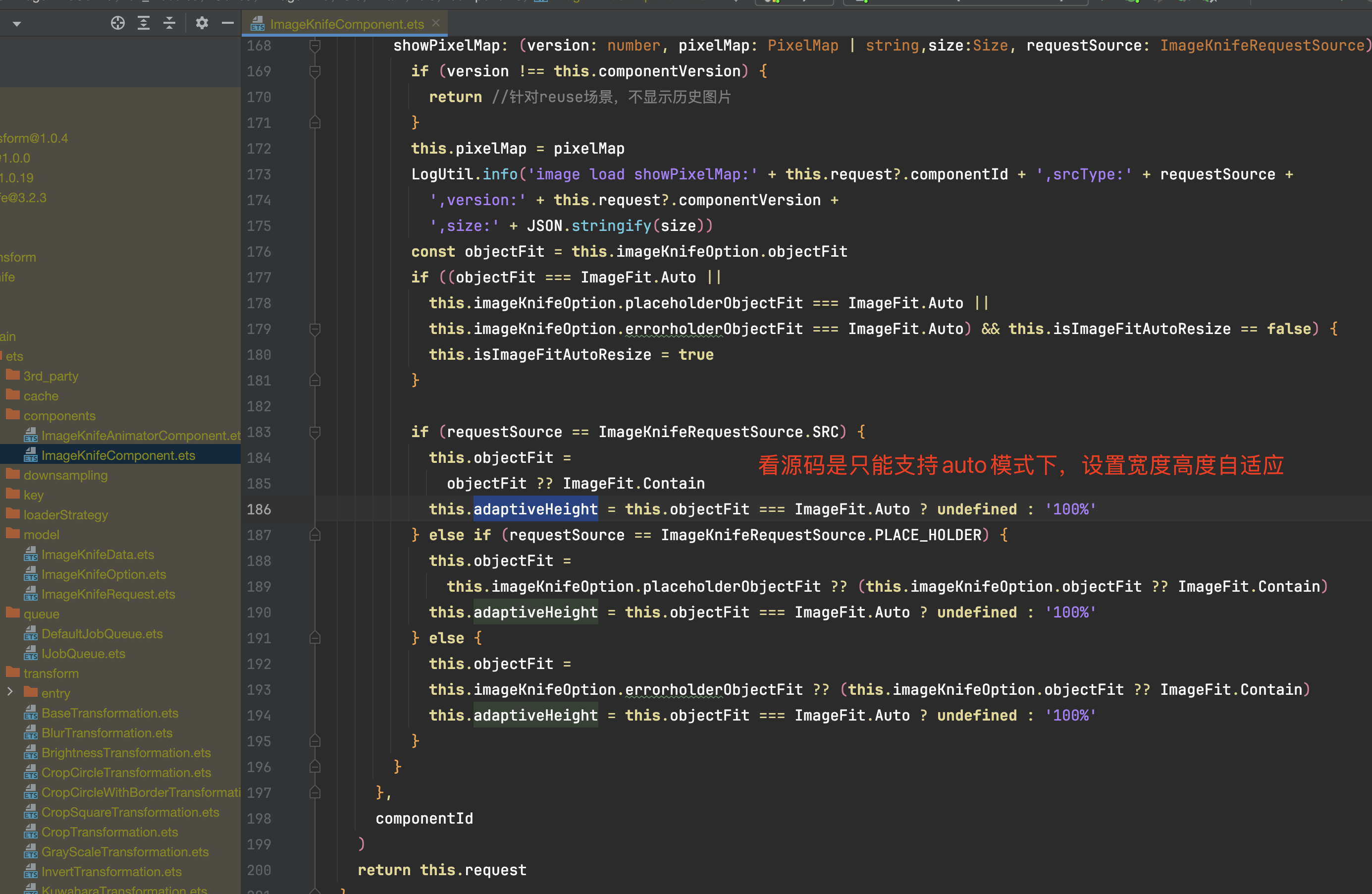Open the cache folder
Viewport: 1372px width, 894px height.
pyautogui.click(x=32, y=395)
